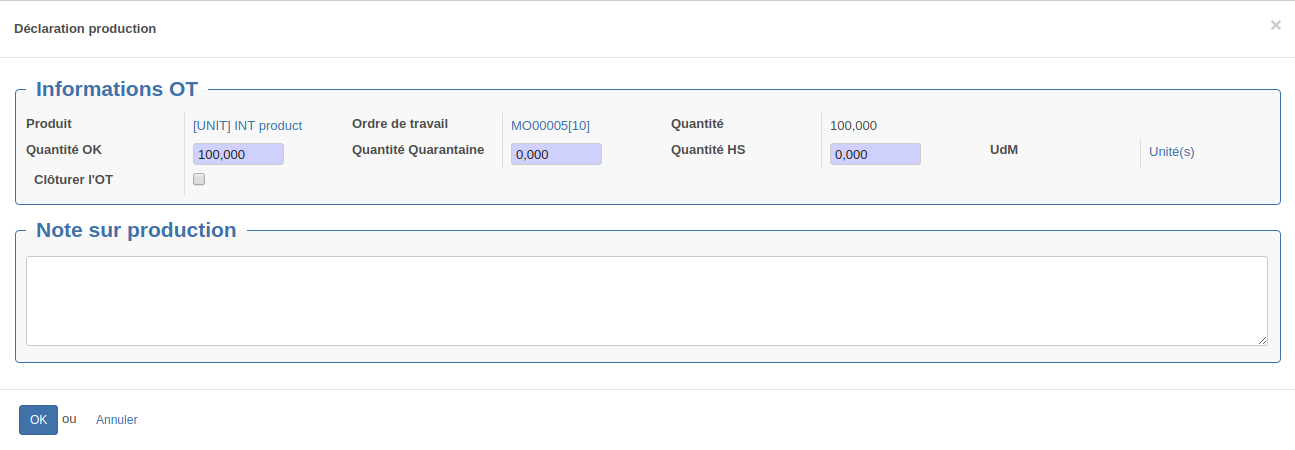
Task: Open the Unité(s) unit of measure link
Action: tap(1172, 152)
